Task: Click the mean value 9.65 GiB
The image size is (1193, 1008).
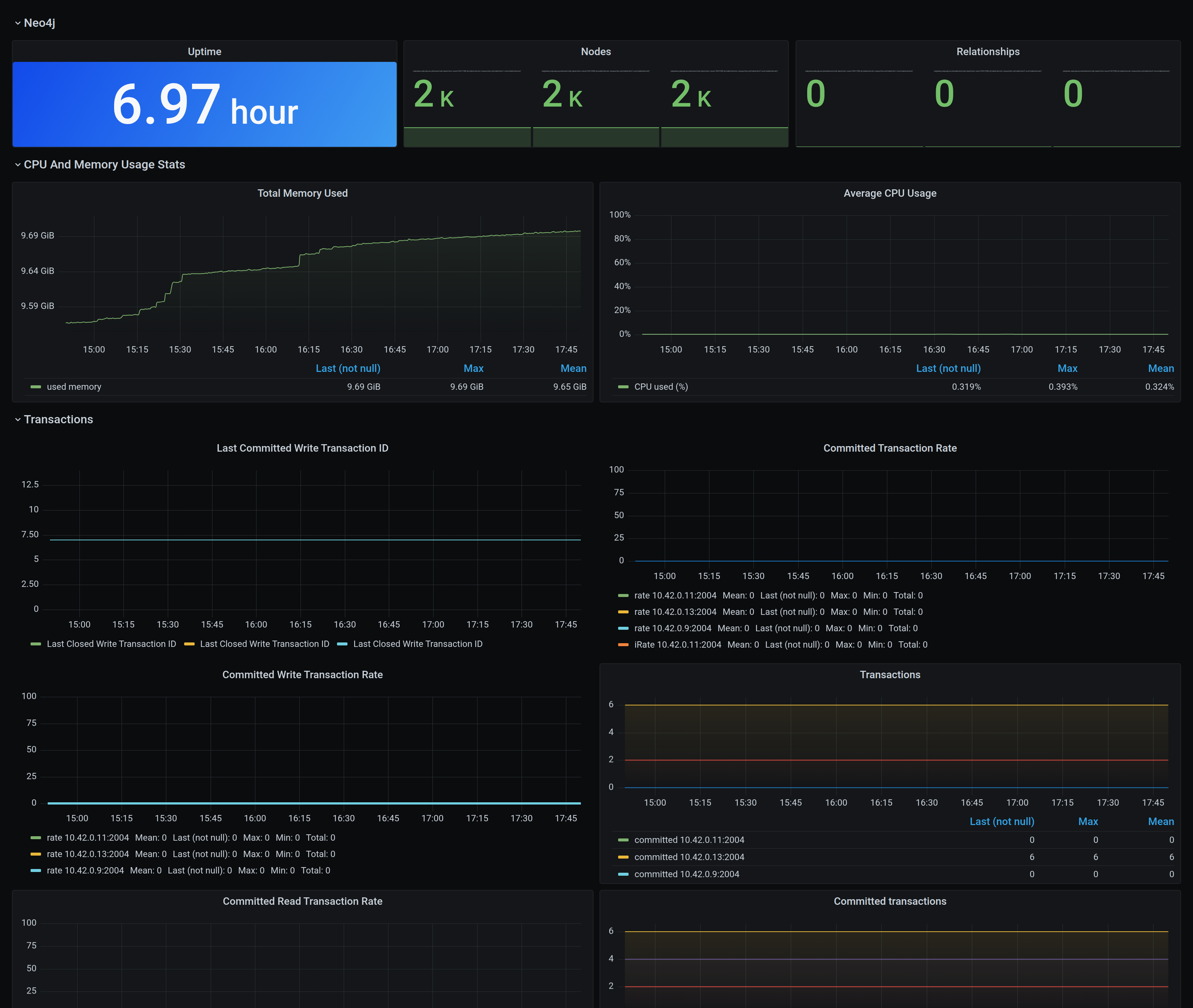Action: click(x=569, y=387)
